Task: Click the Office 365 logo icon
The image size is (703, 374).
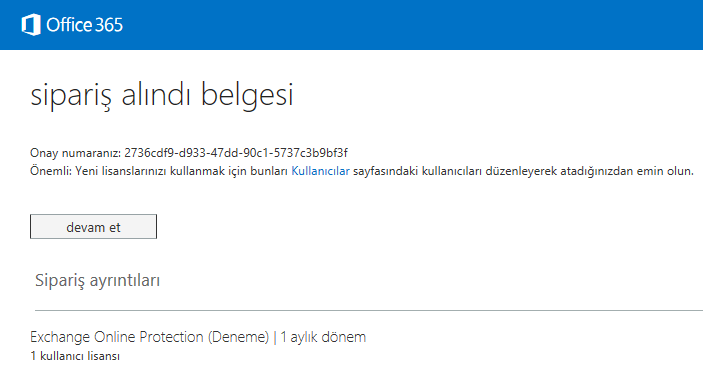Action: (31, 24)
